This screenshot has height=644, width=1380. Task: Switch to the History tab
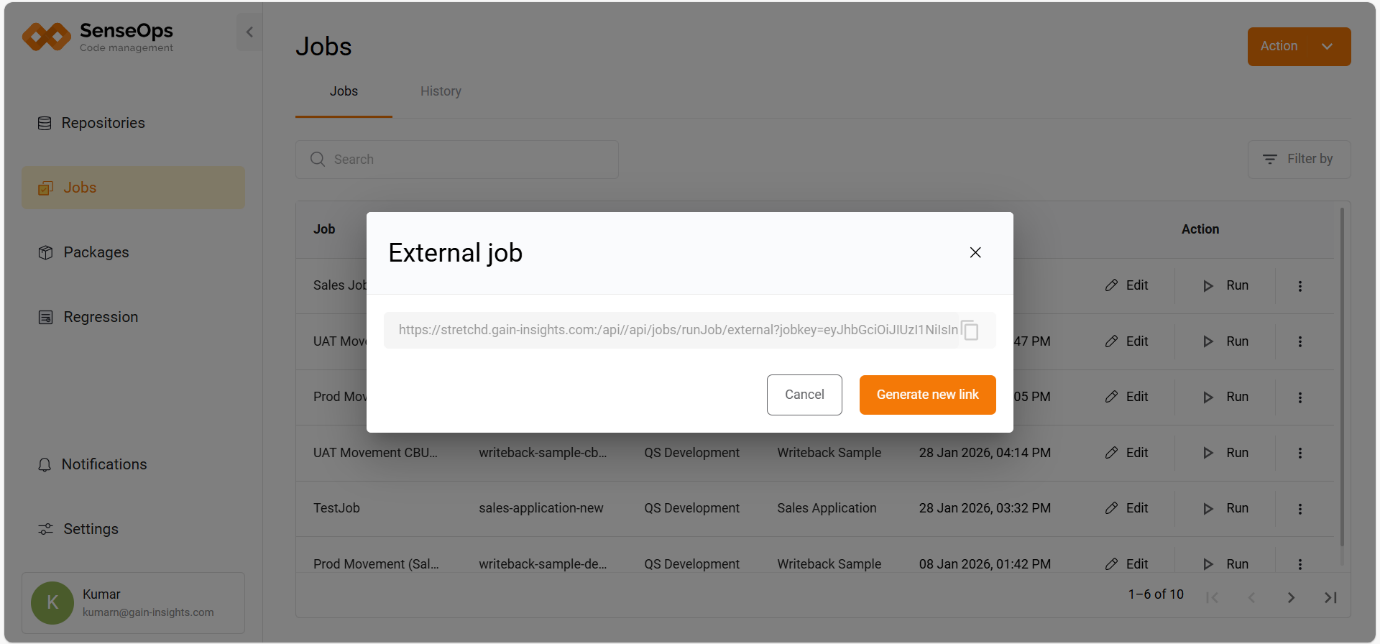(x=440, y=91)
